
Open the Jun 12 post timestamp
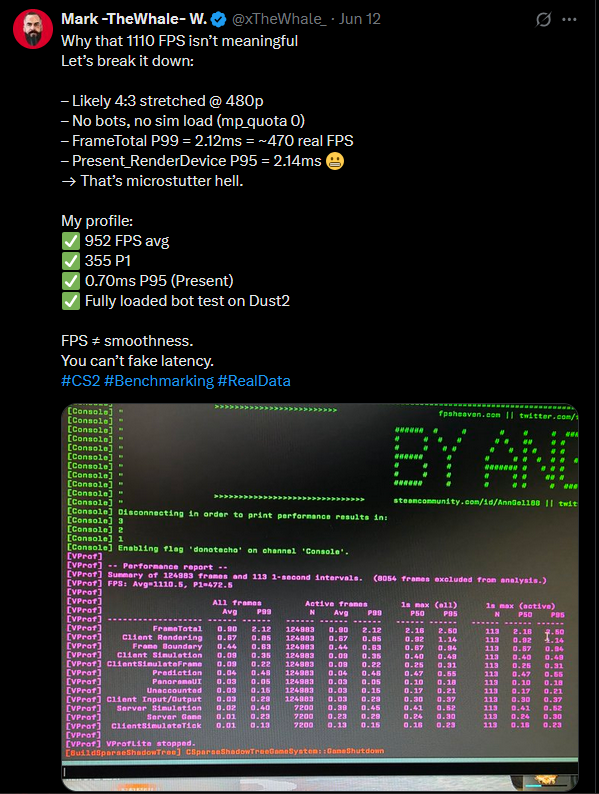pos(360,19)
